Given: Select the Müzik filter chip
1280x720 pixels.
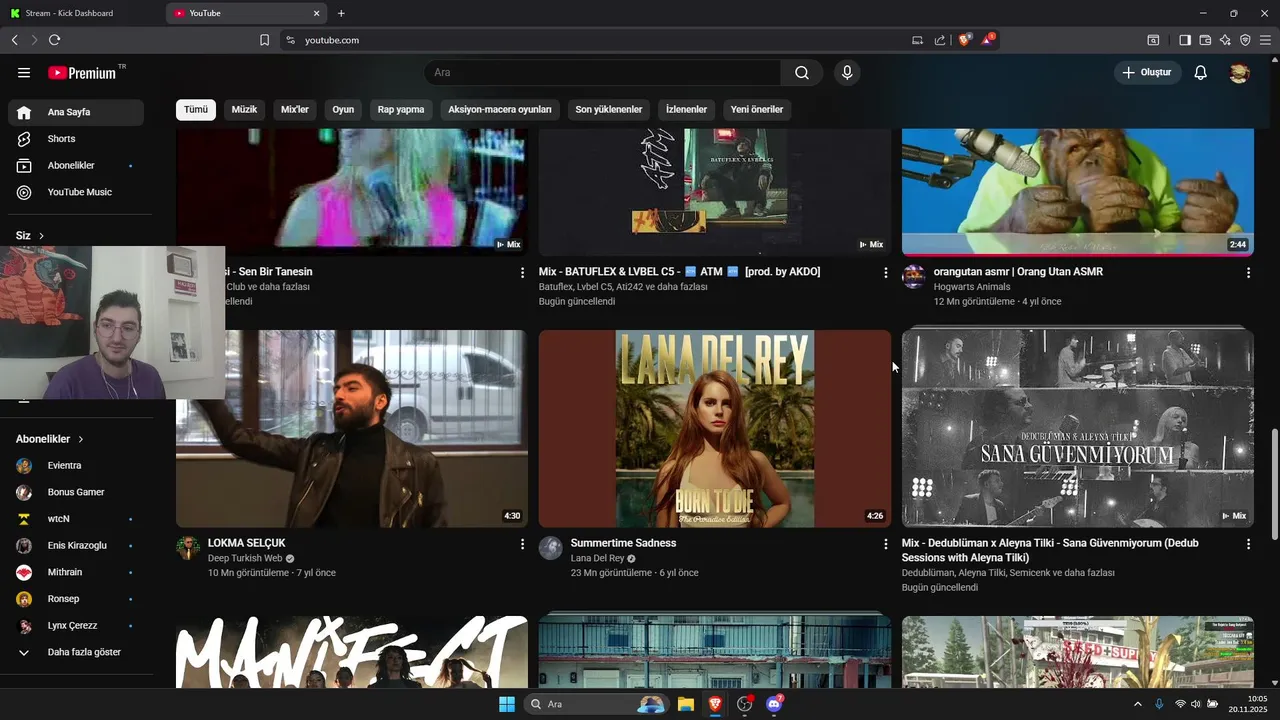Looking at the screenshot, I should click(244, 109).
